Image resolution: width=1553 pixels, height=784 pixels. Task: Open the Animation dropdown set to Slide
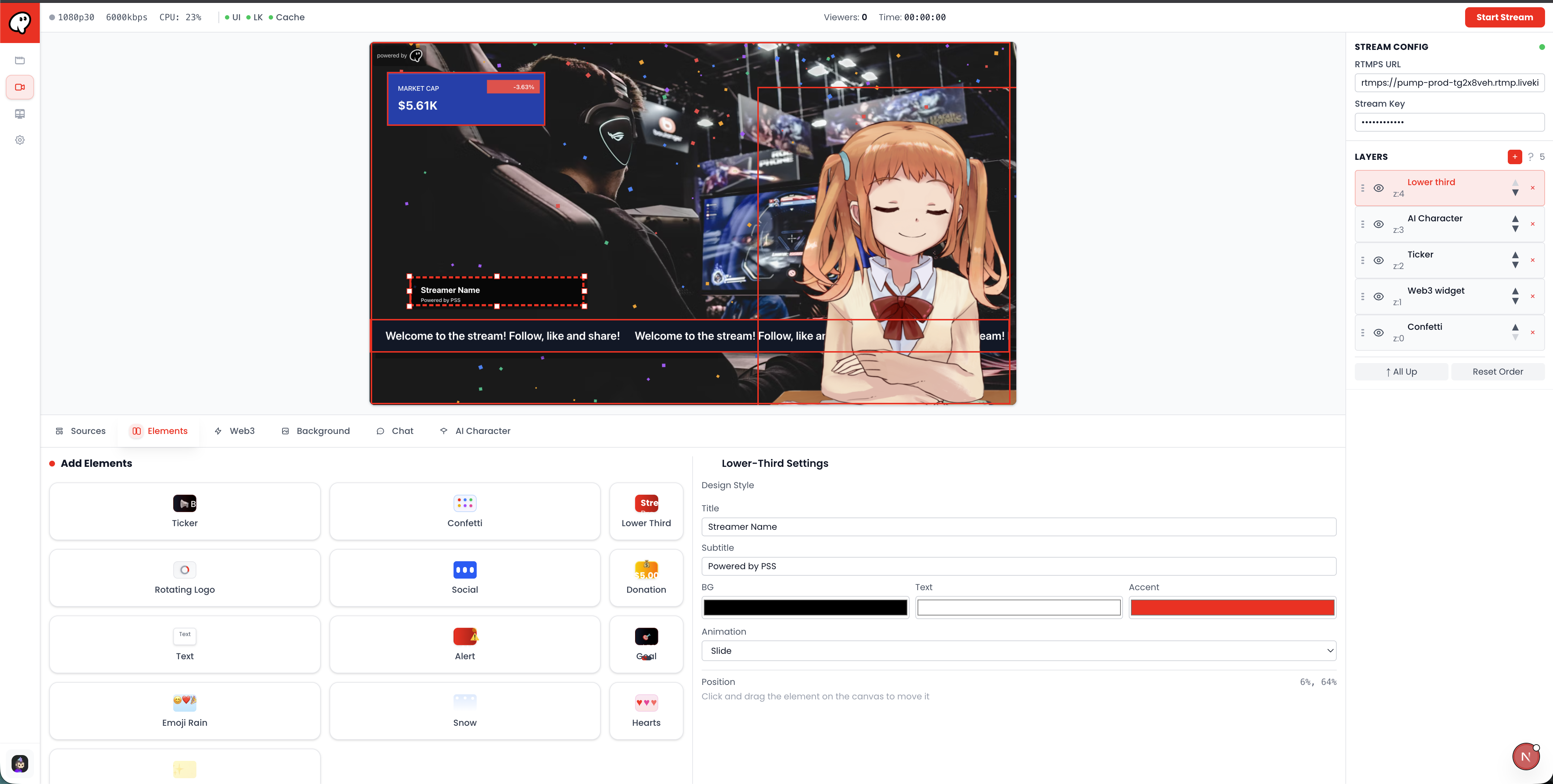(1018, 651)
